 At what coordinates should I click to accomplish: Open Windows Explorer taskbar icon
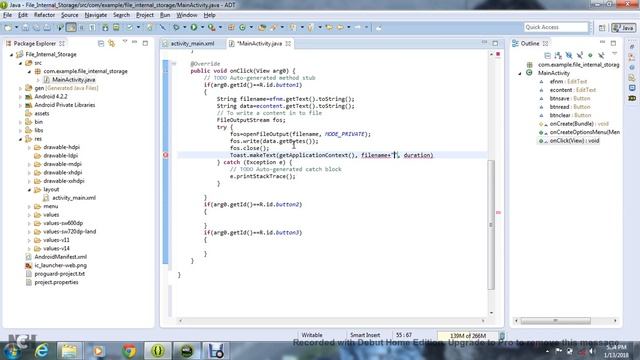tap(69, 351)
